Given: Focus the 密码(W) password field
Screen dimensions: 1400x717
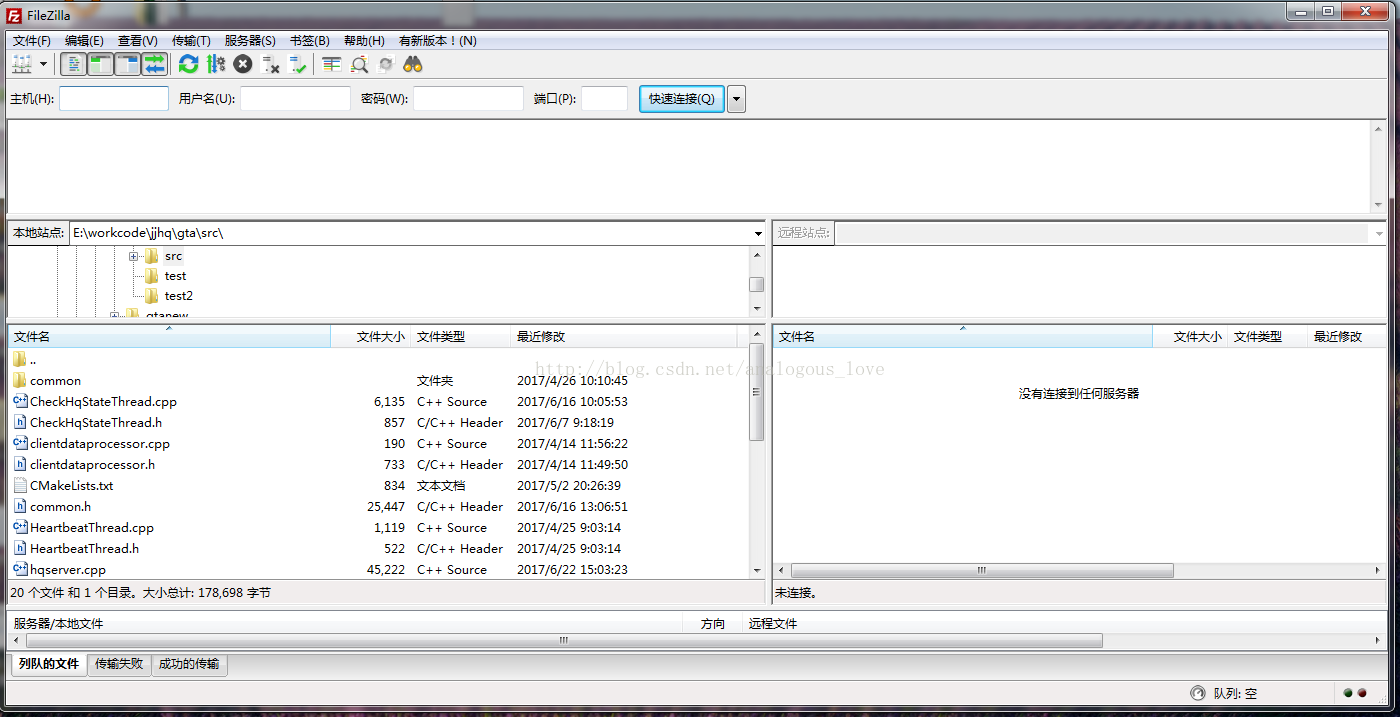Looking at the screenshot, I should coord(468,99).
